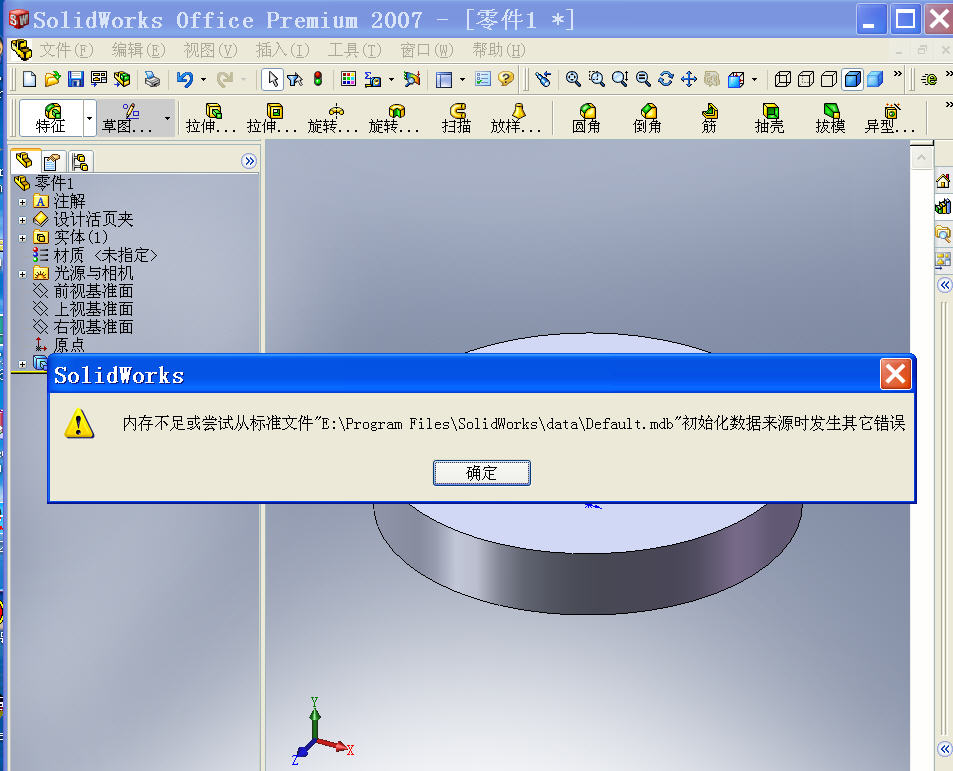Toggle the Select arrow cursor tool

tap(272, 79)
